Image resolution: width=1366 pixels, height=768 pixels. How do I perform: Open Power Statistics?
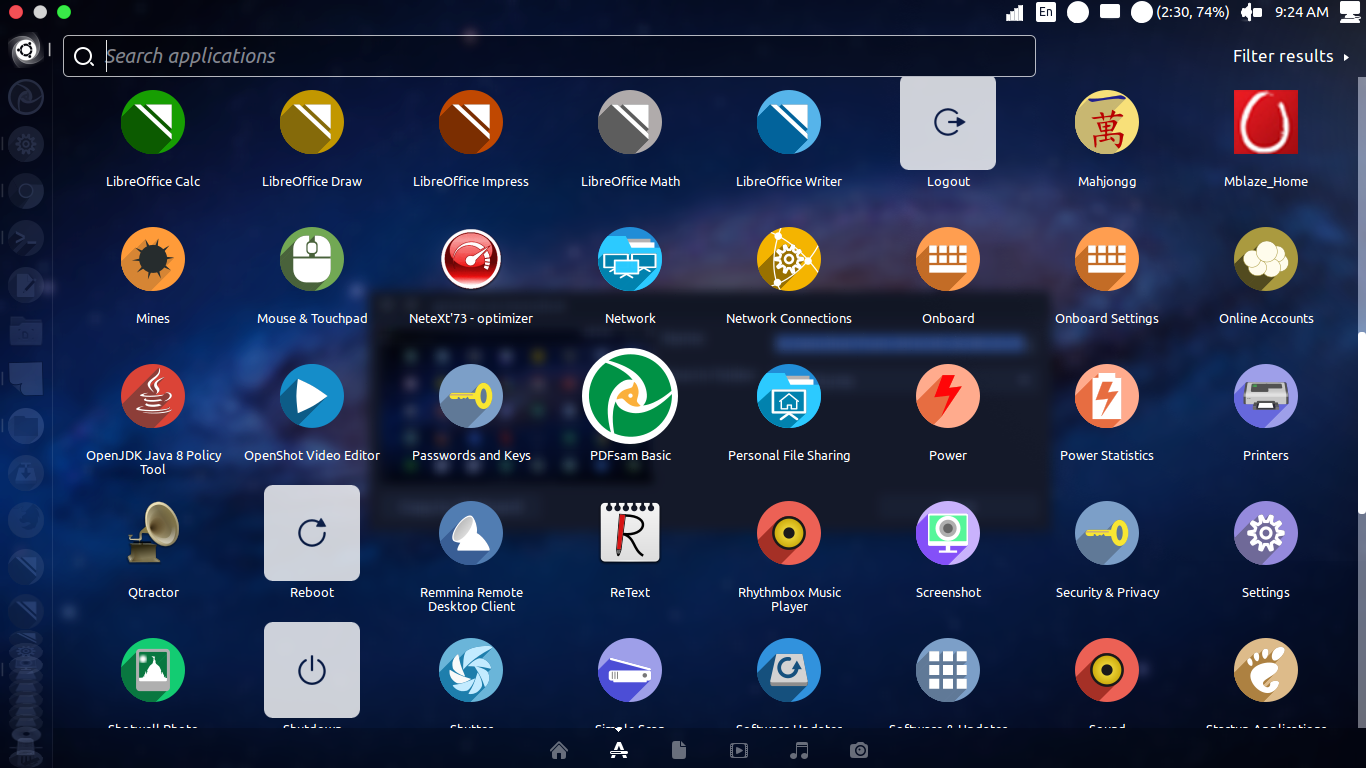1107,396
